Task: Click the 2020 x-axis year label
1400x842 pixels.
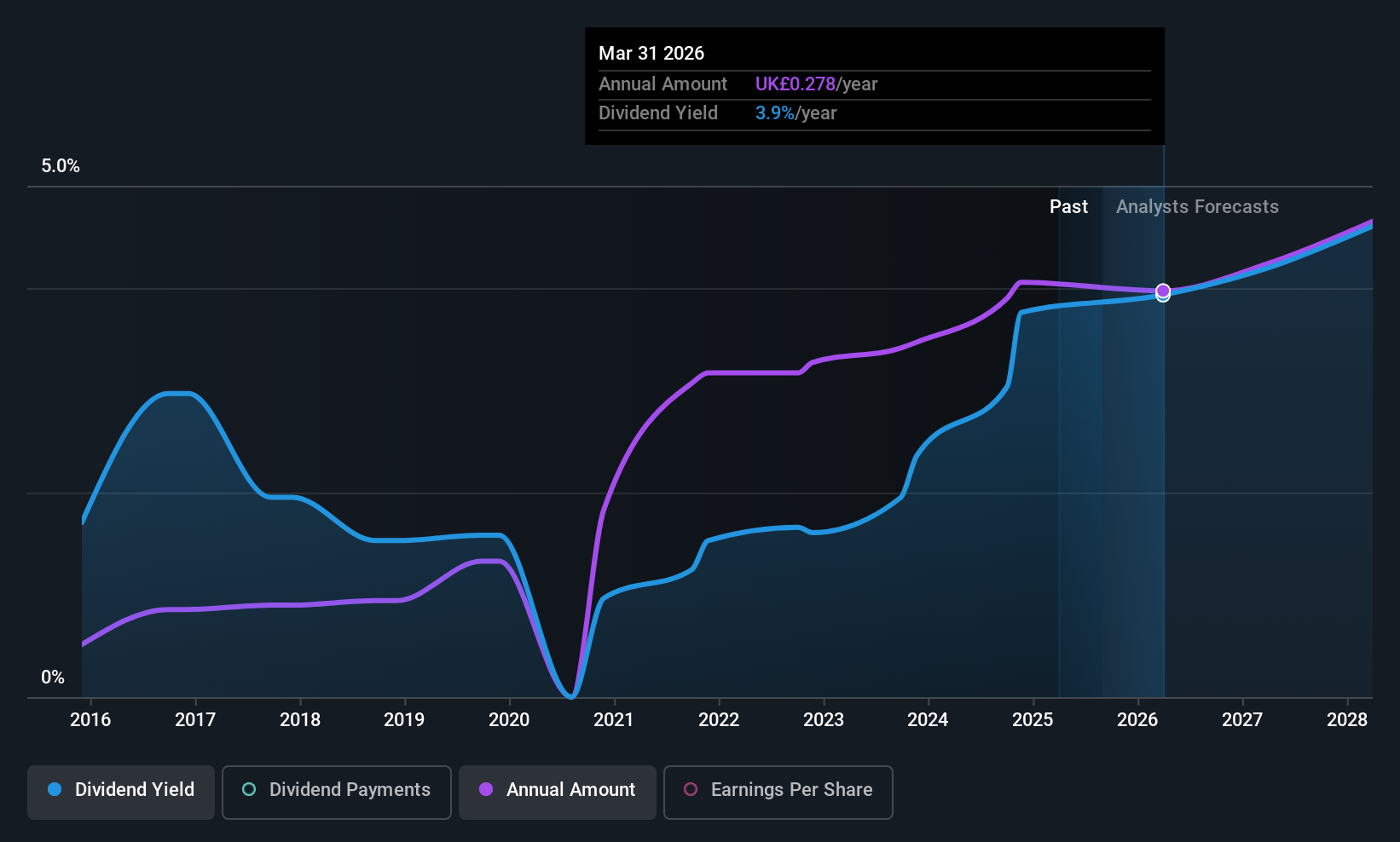Action: [x=509, y=720]
